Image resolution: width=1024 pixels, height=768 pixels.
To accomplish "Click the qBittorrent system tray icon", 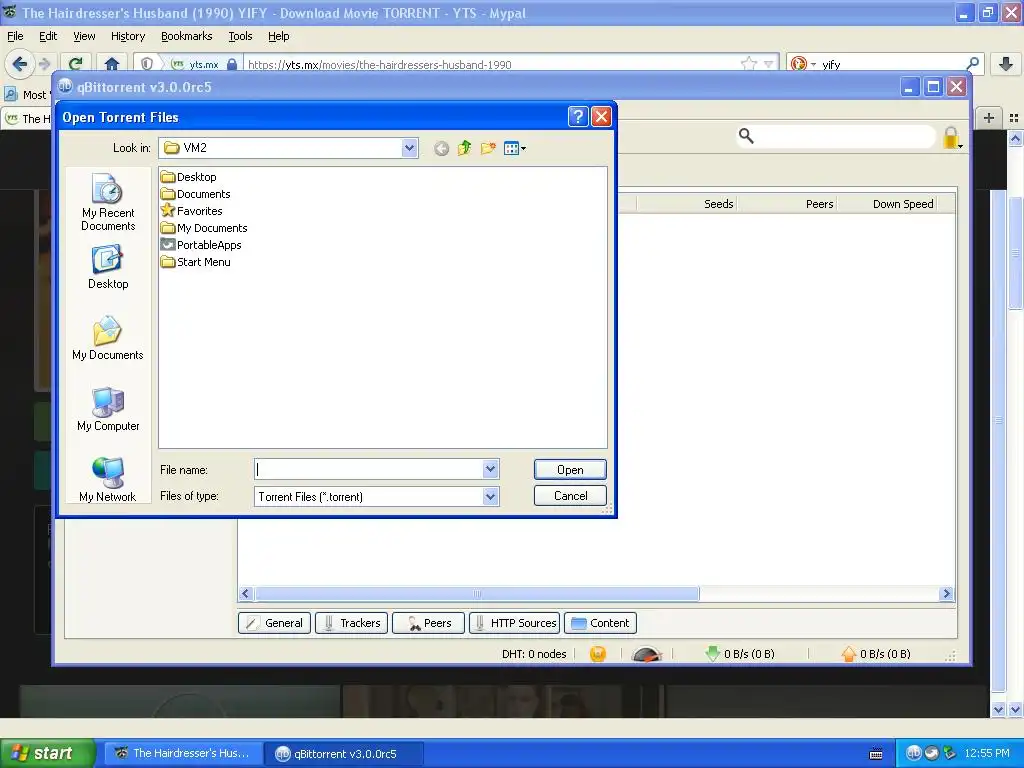I will click(914, 753).
